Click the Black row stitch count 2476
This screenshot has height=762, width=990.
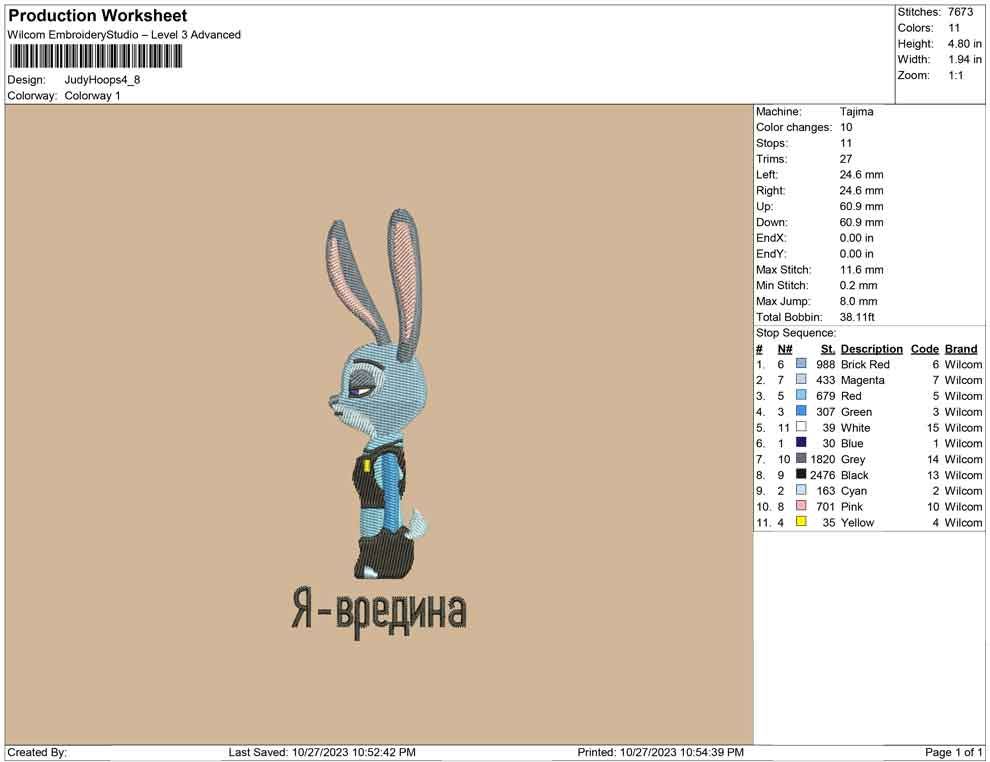click(x=822, y=475)
